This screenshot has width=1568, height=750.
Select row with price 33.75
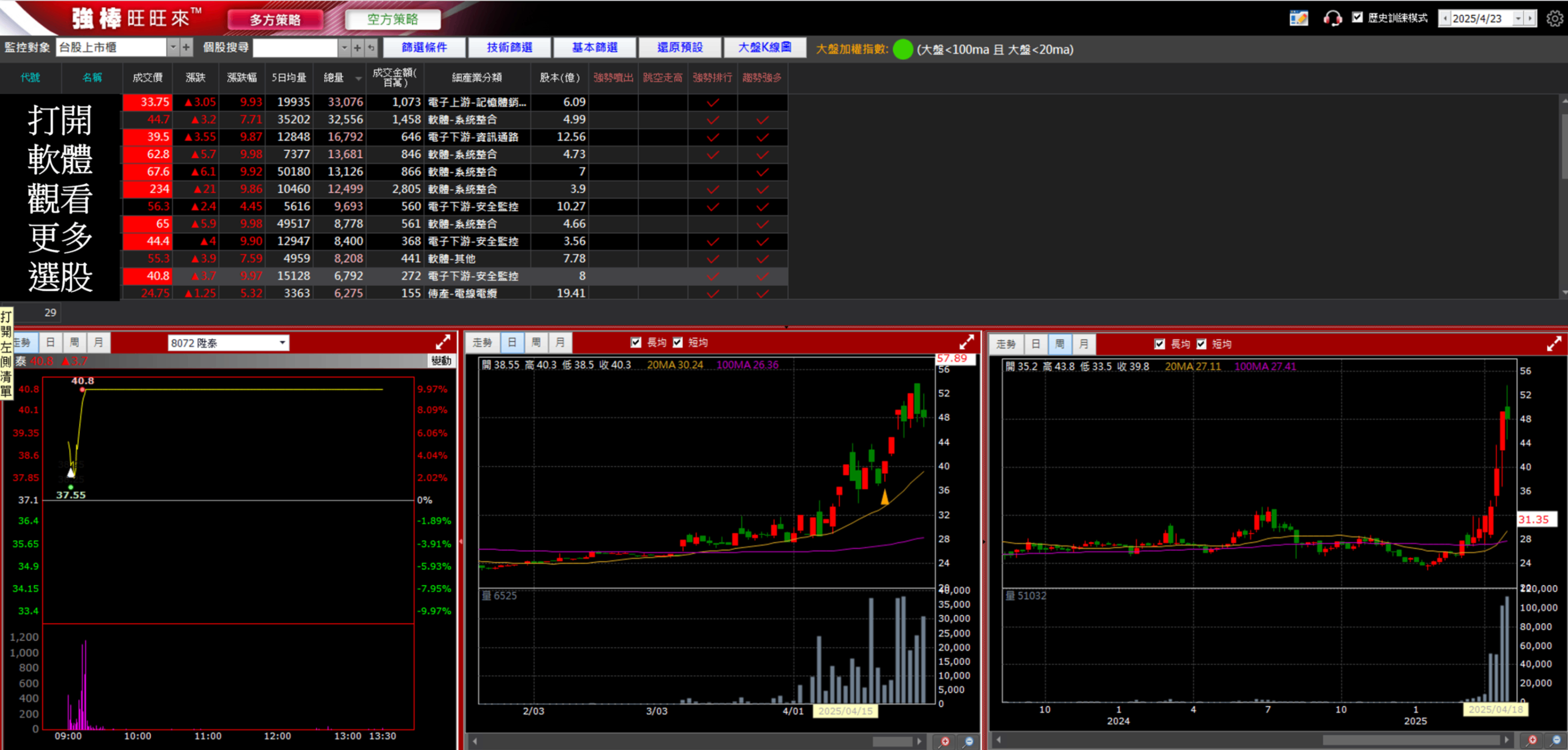455,102
